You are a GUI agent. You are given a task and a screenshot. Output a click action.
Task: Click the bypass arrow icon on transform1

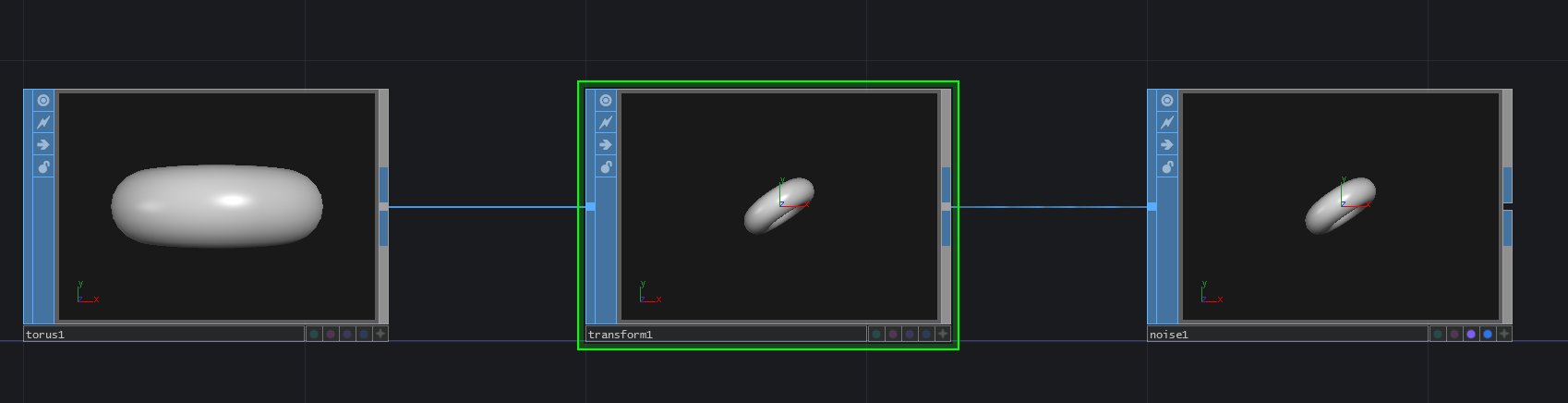(606, 144)
